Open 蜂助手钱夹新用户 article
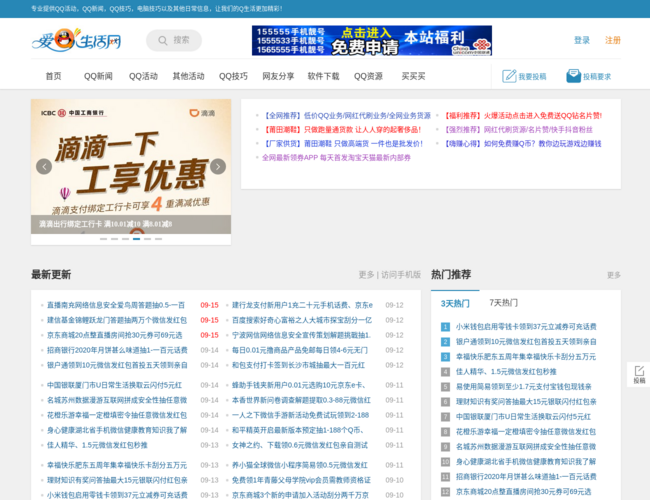This screenshot has width=650, height=500. (298, 385)
